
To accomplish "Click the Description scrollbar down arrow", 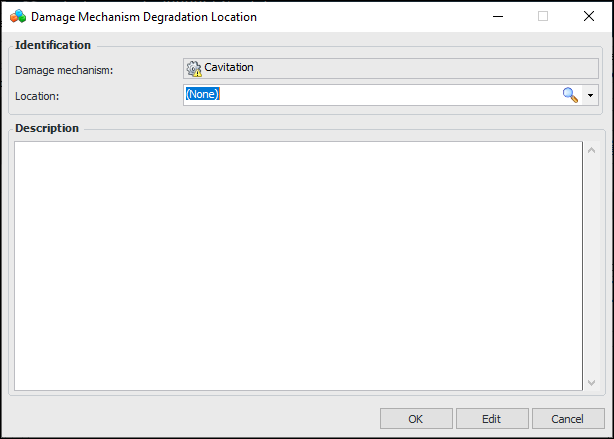I will point(591,383).
